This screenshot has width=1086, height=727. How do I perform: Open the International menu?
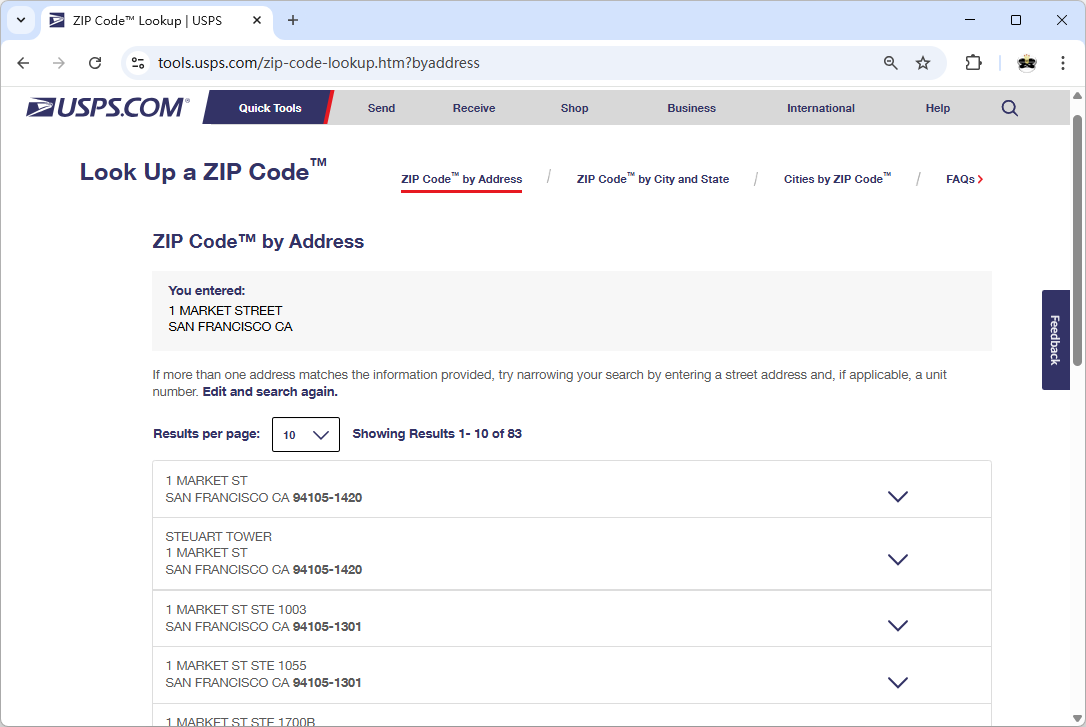[821, 108]
